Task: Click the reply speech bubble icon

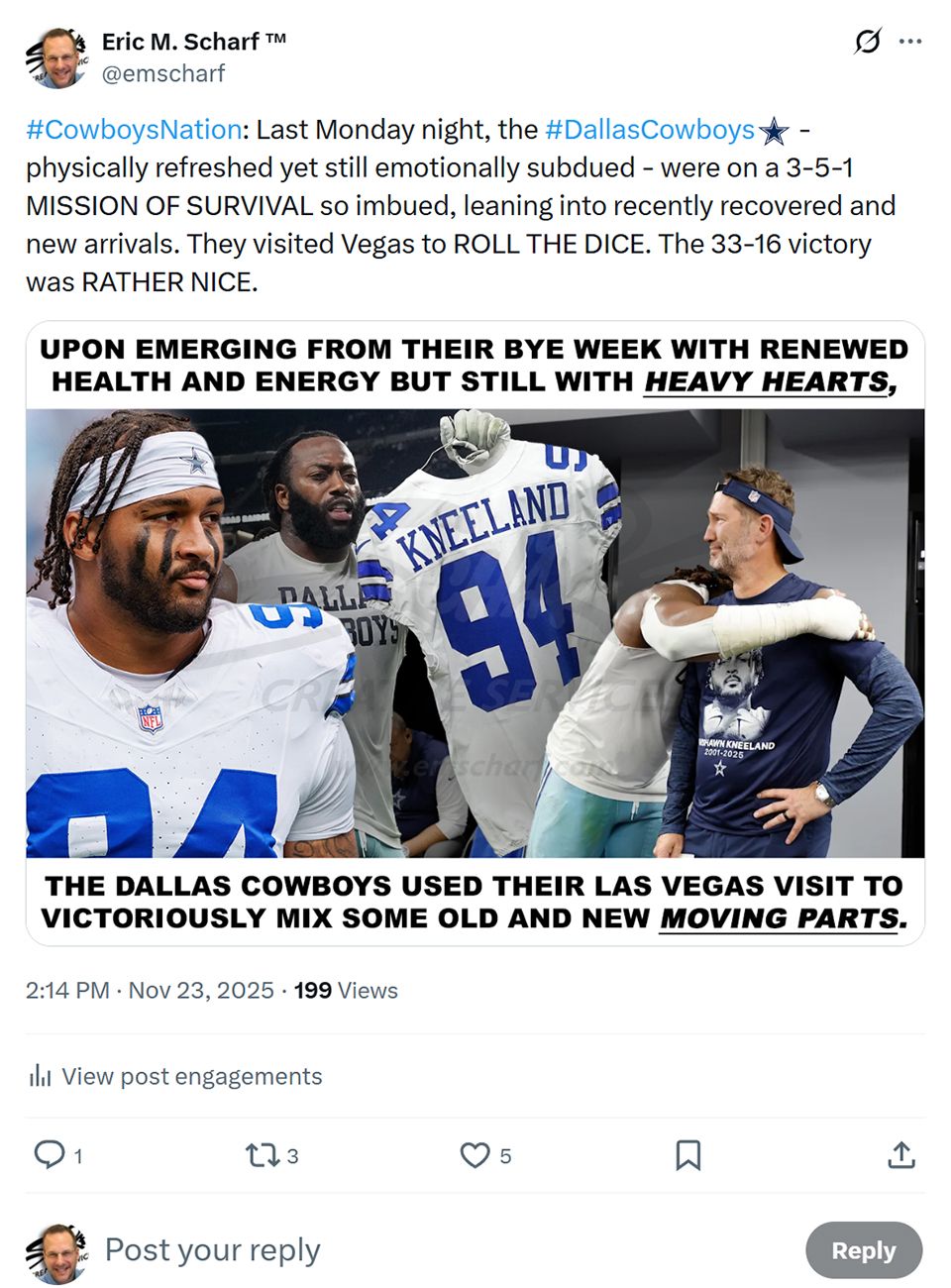Action: (50, 1154)
